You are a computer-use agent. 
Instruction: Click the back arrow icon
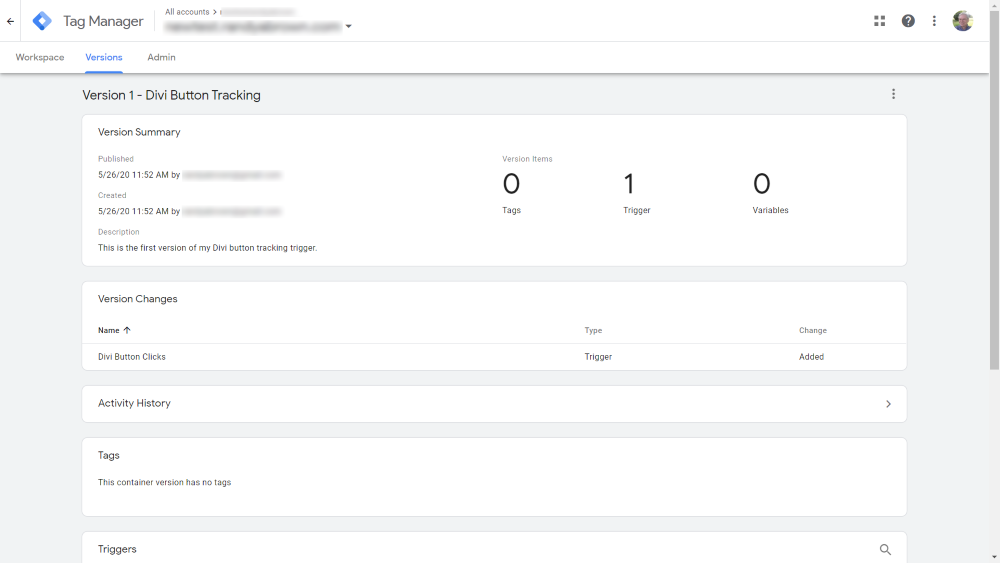tap(10, 21)
